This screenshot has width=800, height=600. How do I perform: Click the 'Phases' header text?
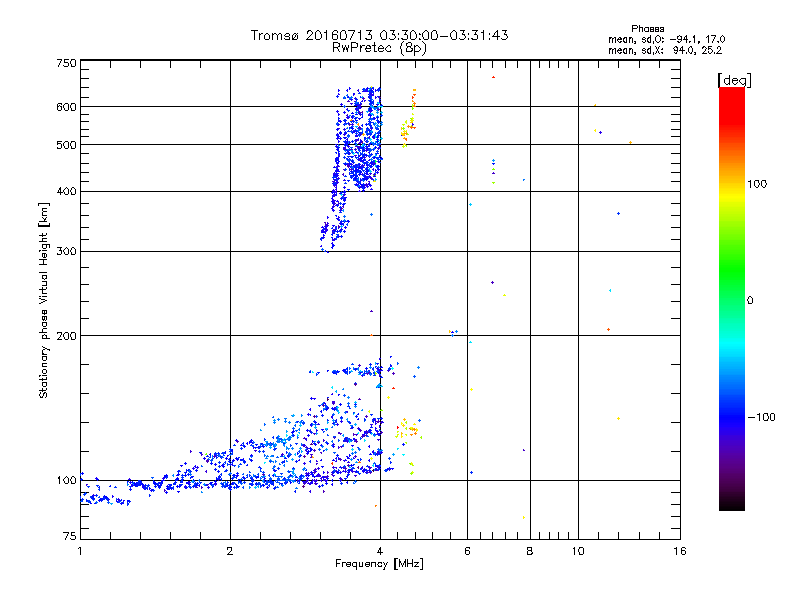647,29
